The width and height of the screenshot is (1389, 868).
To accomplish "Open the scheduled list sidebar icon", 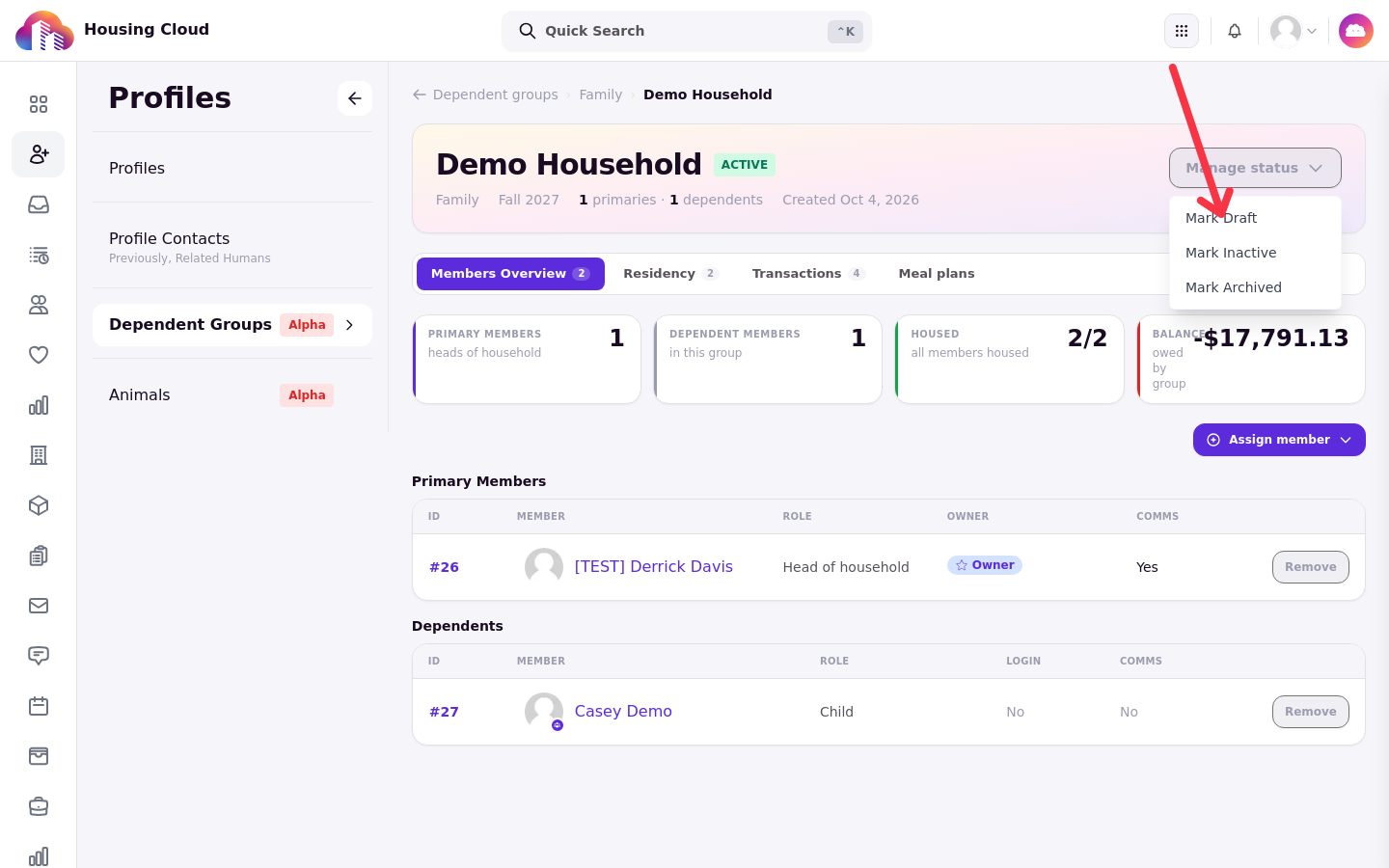I will click(39, 255).
